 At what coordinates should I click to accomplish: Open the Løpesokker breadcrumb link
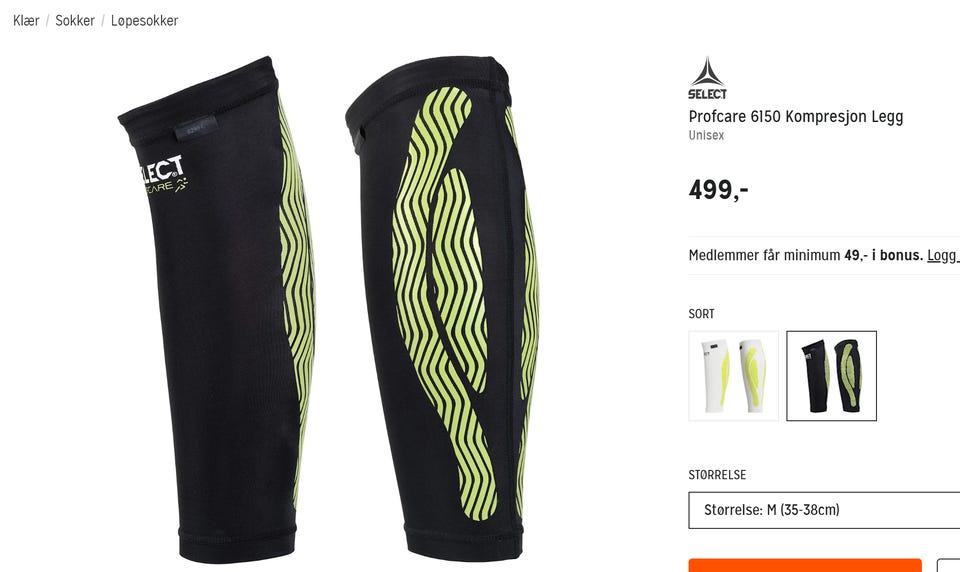pos(144,21)
